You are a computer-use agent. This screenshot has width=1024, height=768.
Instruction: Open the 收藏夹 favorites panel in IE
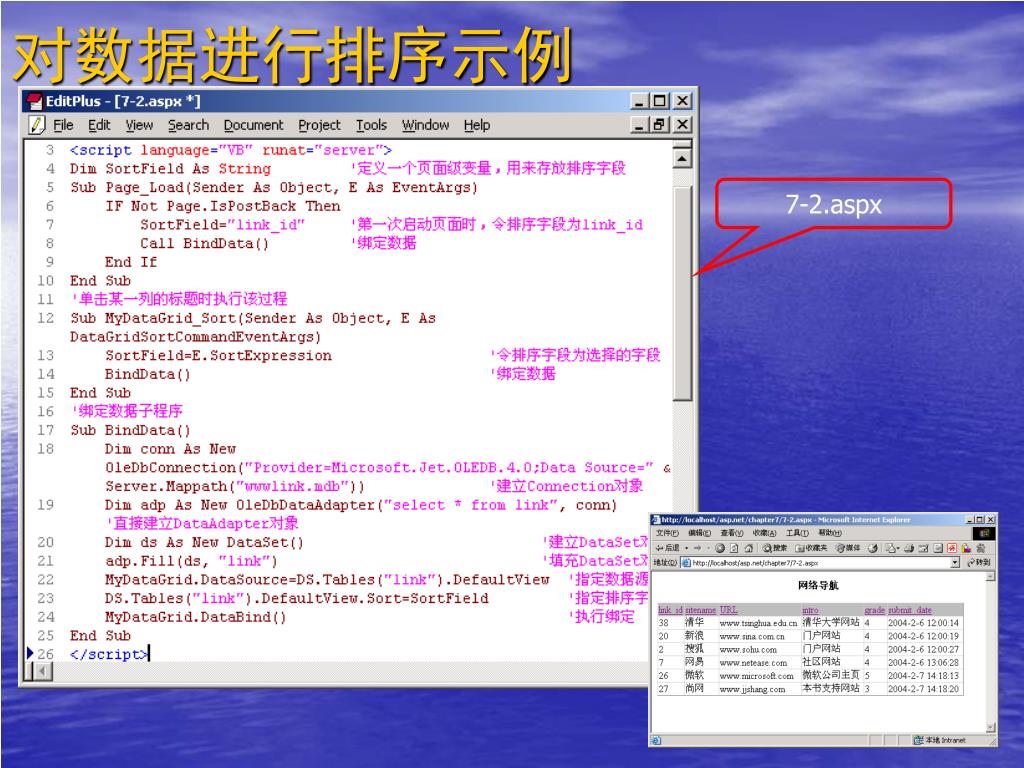[811, 548]
